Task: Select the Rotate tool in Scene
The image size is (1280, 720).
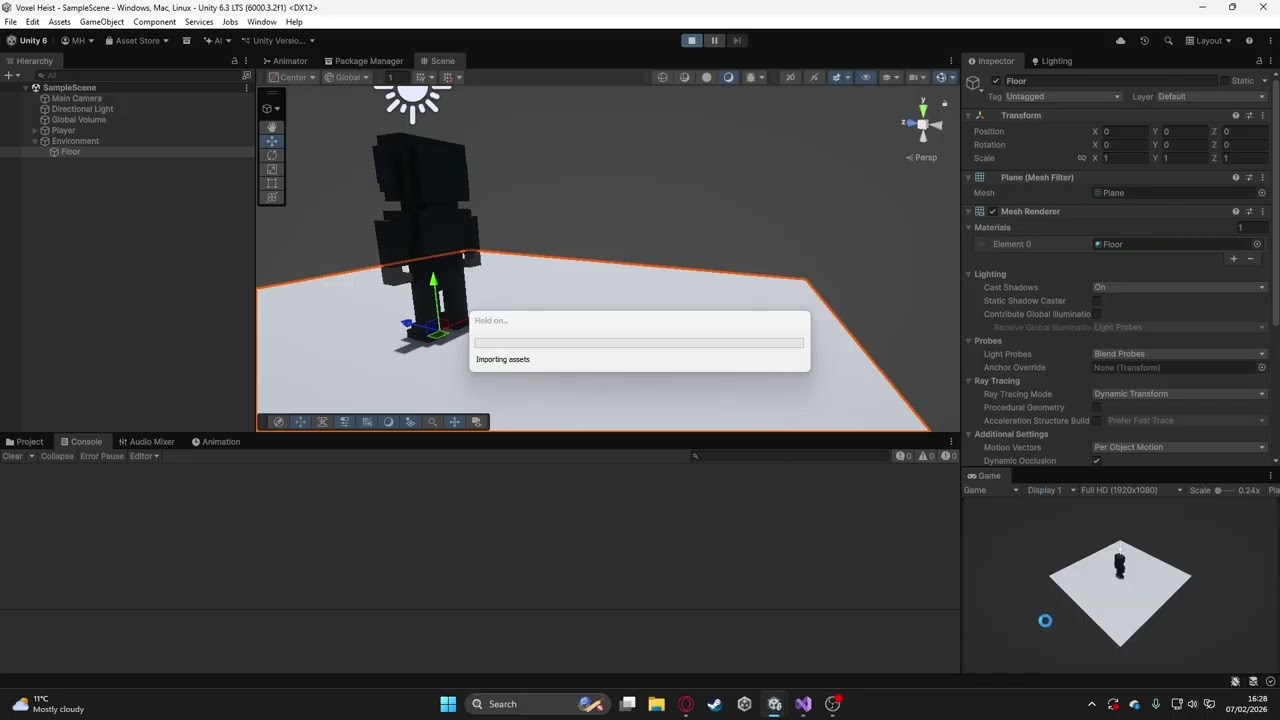Action: (x=271, y=156)
